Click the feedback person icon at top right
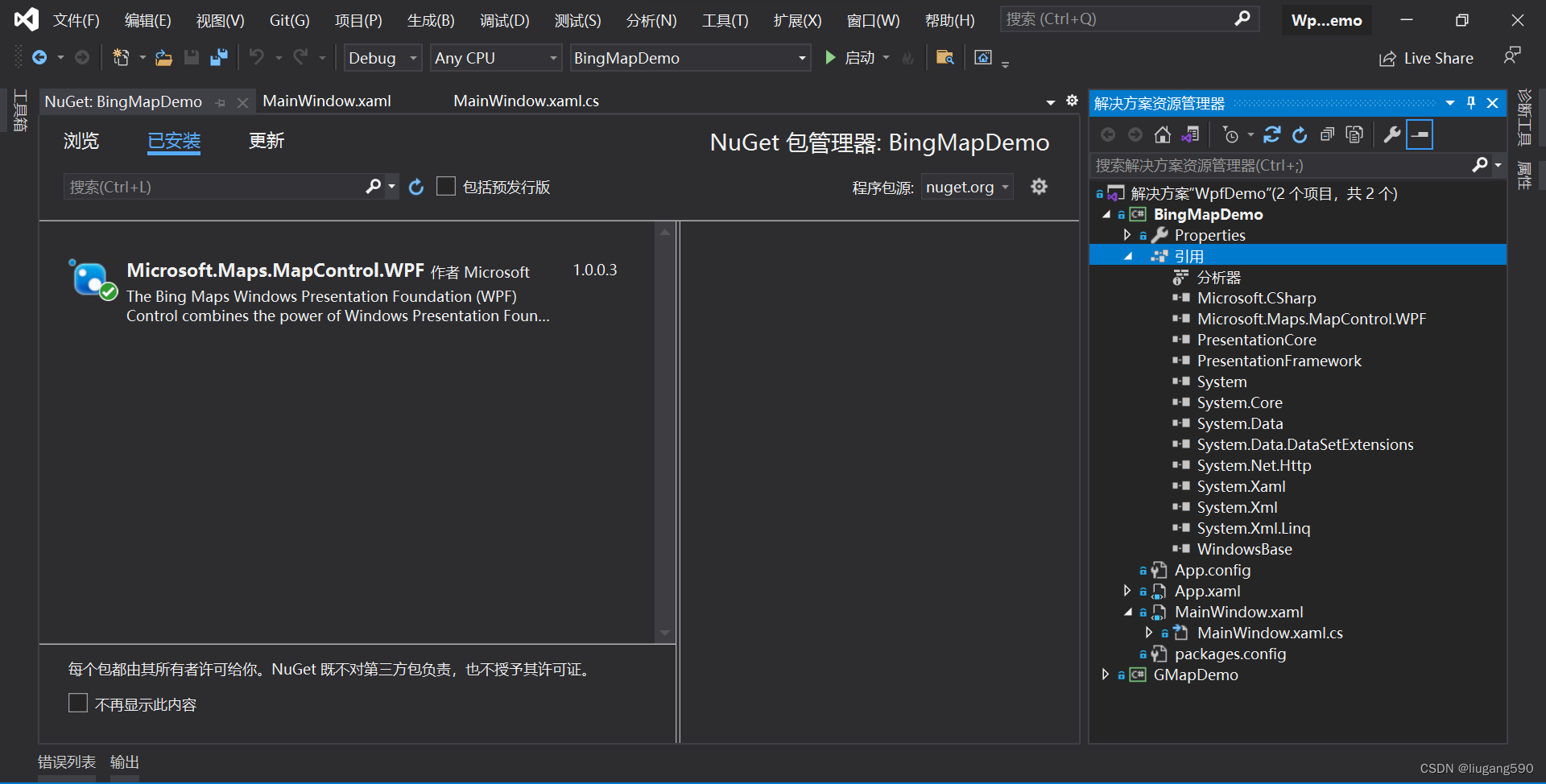1546x784 pixels. tap(1512, 56)
